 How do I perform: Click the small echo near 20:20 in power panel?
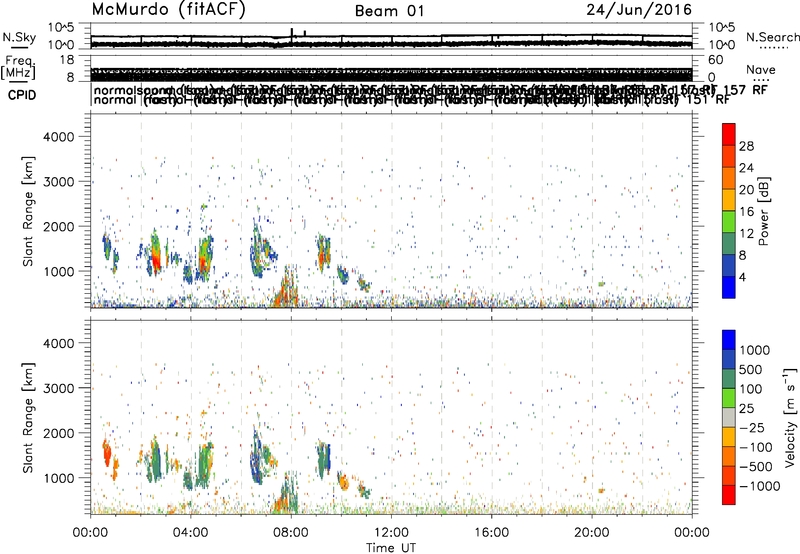(x=602, y=284)
